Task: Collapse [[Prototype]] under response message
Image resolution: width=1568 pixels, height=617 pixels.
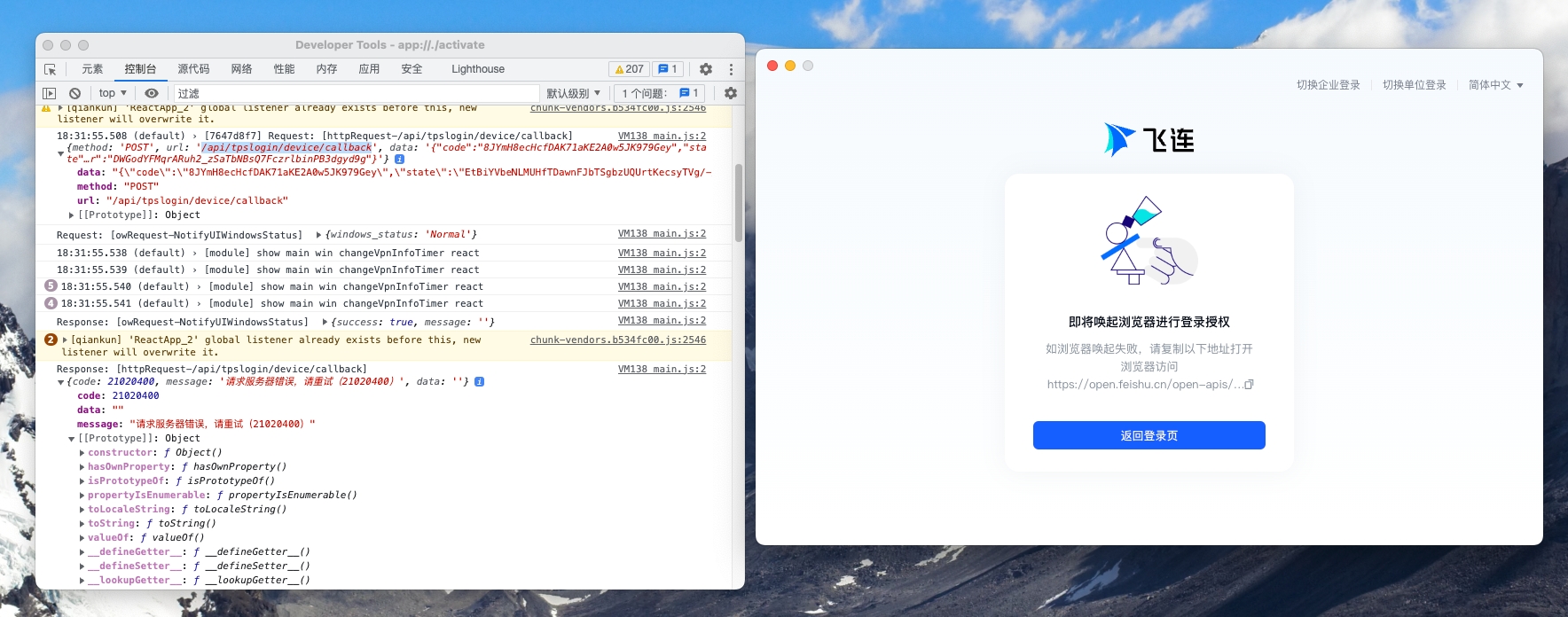Action: click(72, 439)
